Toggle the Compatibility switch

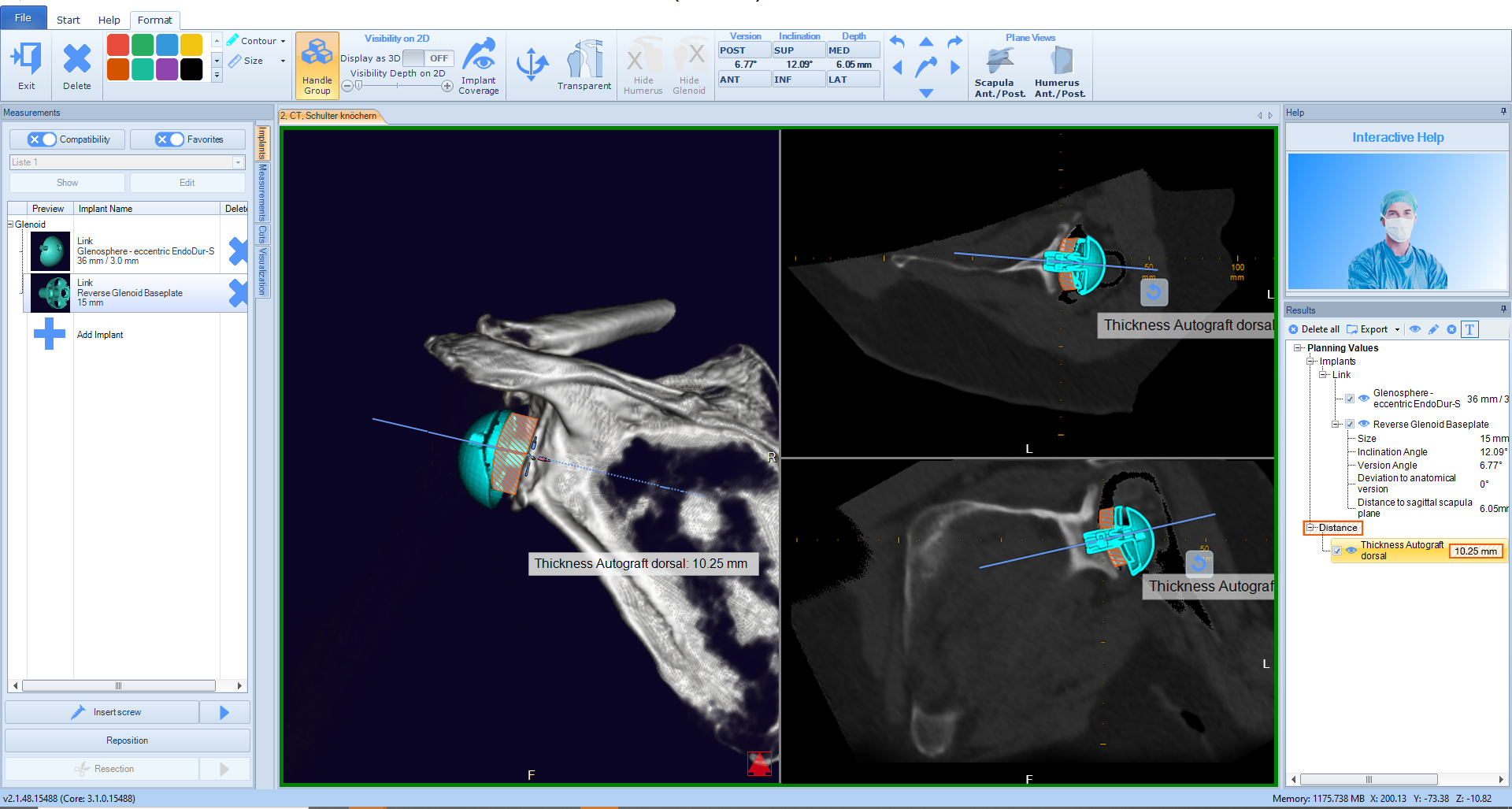[42, 139]
